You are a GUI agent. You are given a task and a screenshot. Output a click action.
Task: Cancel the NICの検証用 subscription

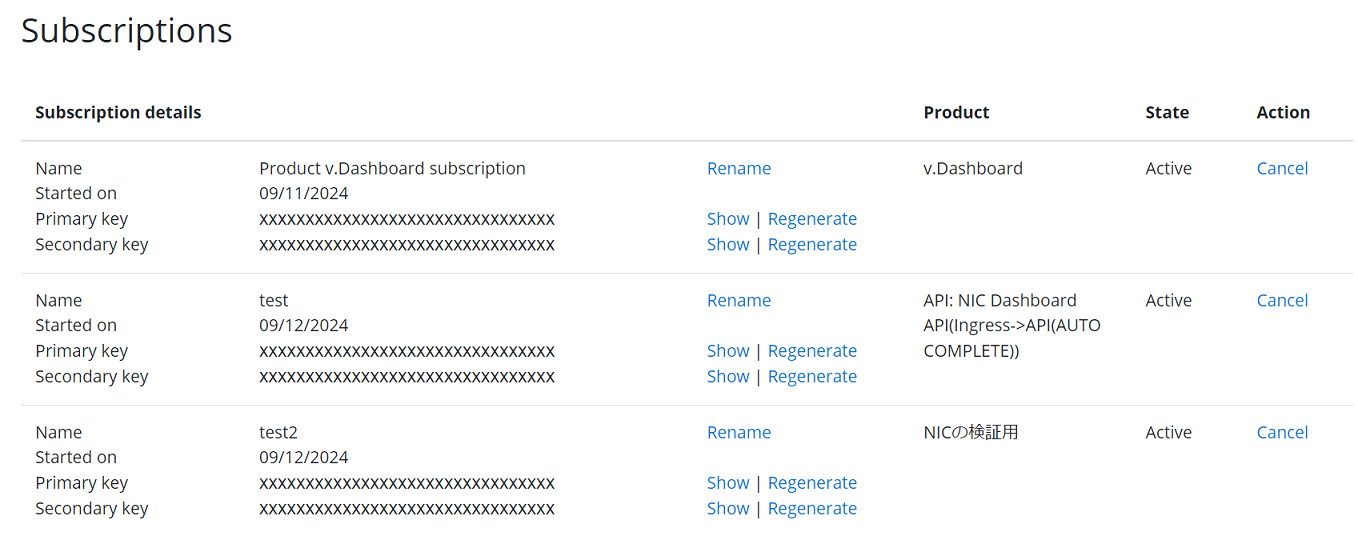click(x=1282, y=432)
